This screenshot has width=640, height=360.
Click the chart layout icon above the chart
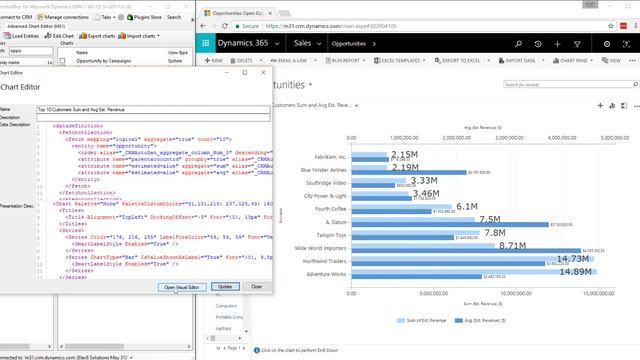pyautogui.click(x=624, y=105)
